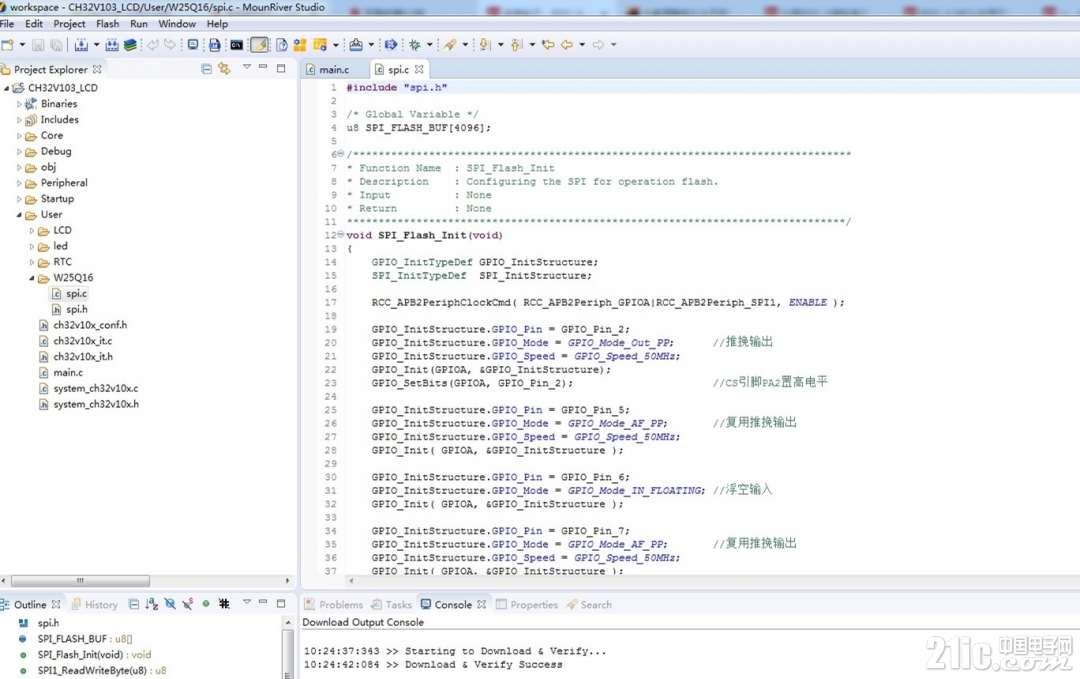Collapse the CH32V103_LCD project node

[x=7, y=88]
